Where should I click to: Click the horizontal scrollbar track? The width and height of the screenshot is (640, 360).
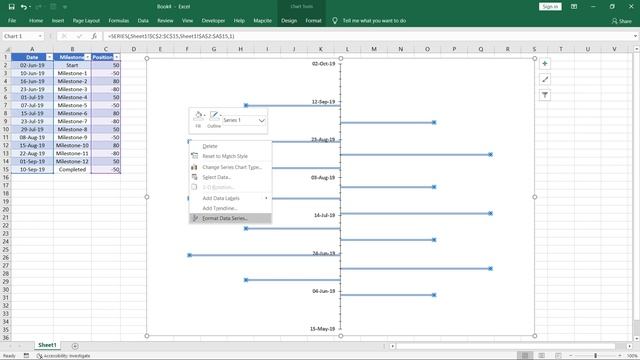click(x=506, y=346)
